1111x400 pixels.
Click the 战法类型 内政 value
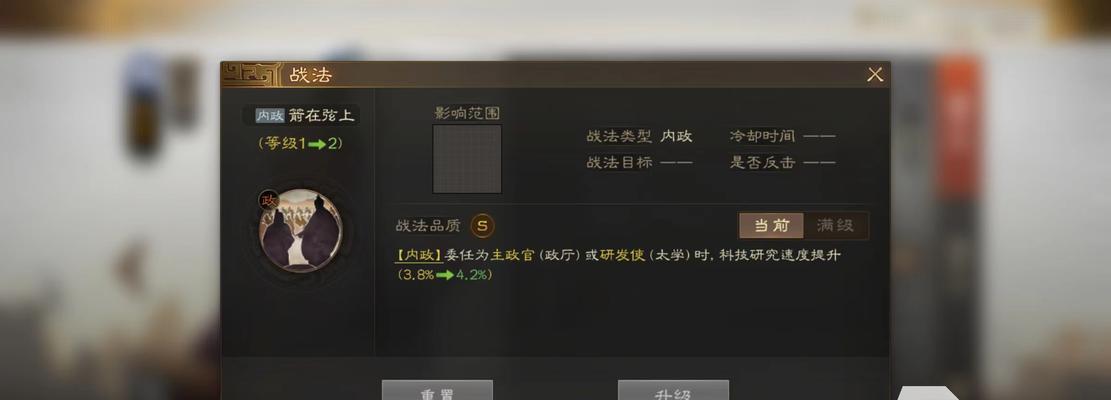click(x=676, y=136)
